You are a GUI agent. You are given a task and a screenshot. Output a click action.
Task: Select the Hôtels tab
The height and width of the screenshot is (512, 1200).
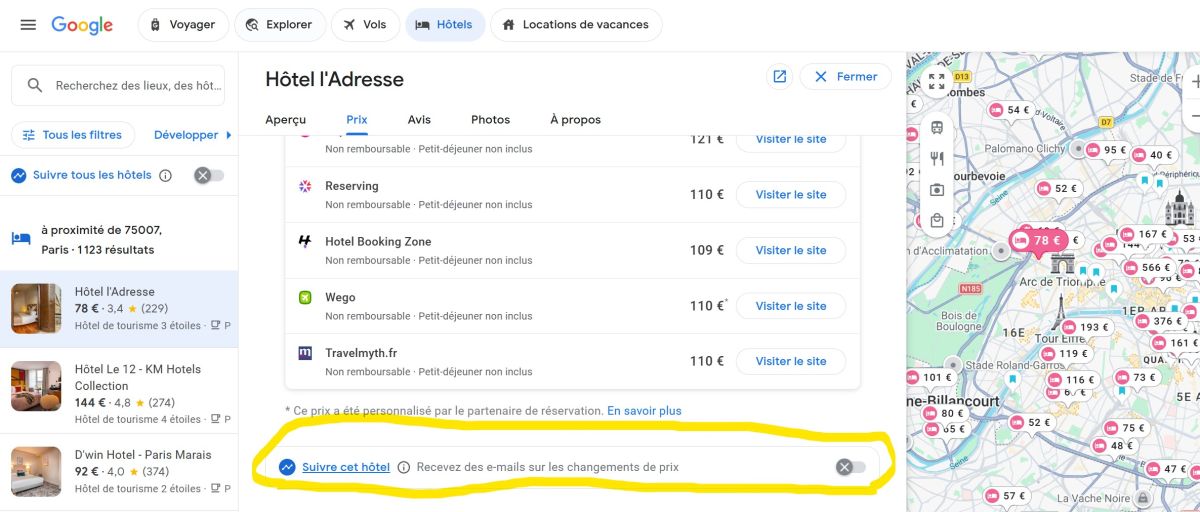click(x=445, y=25)
